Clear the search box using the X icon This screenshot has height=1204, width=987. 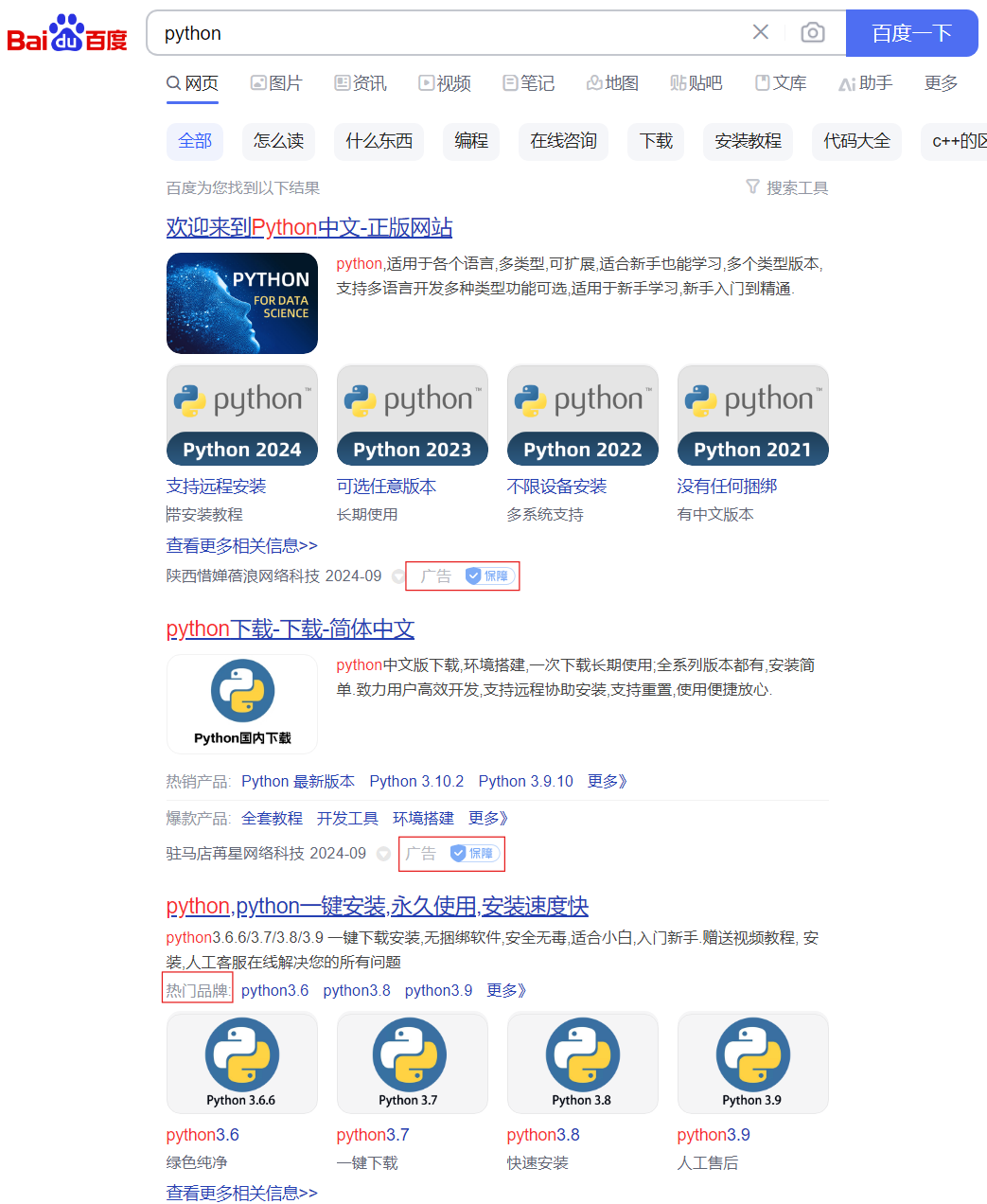[x=761, y=32]
